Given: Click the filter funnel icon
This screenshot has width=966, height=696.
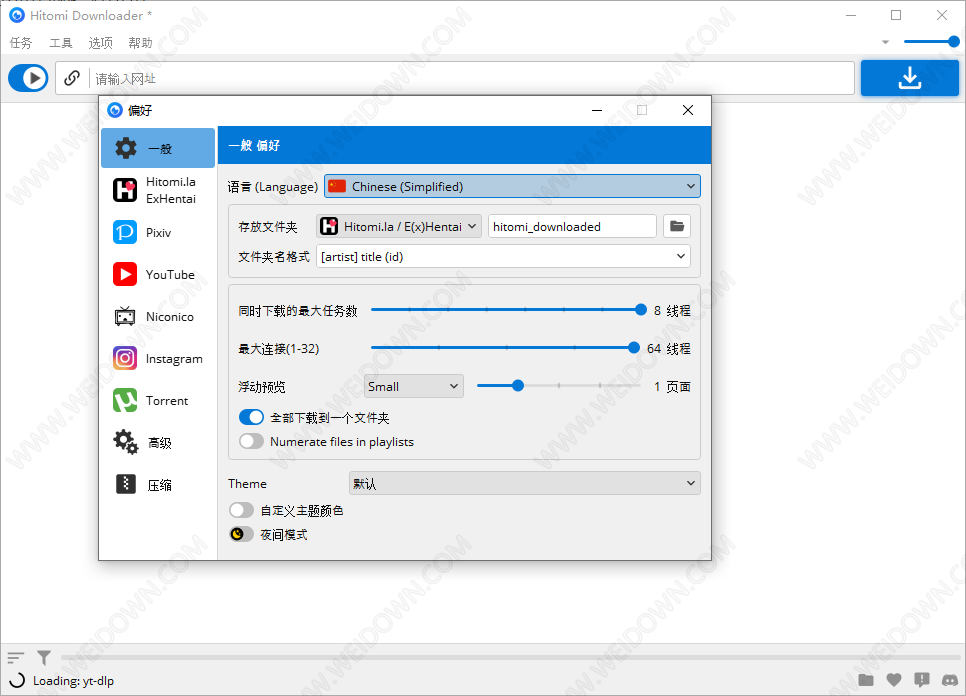Looking at the screenshot, I should 44,658.
